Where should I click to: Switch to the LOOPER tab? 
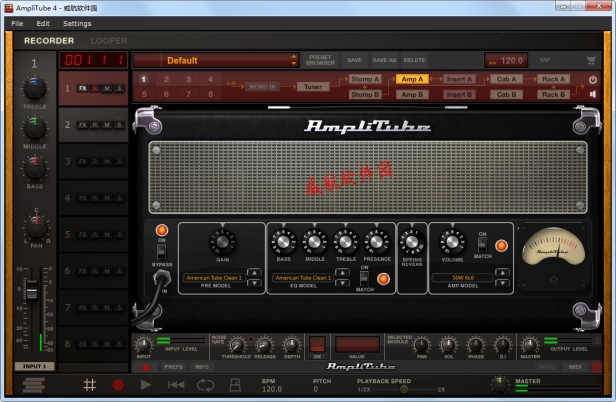click(108, 41)
